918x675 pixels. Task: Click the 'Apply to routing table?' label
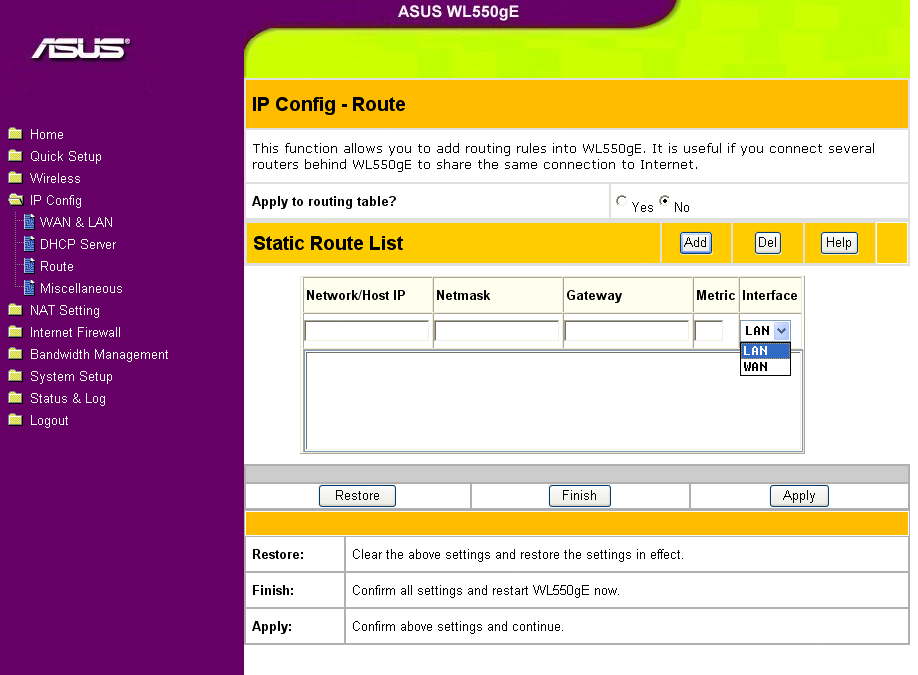tap(324, 201)
